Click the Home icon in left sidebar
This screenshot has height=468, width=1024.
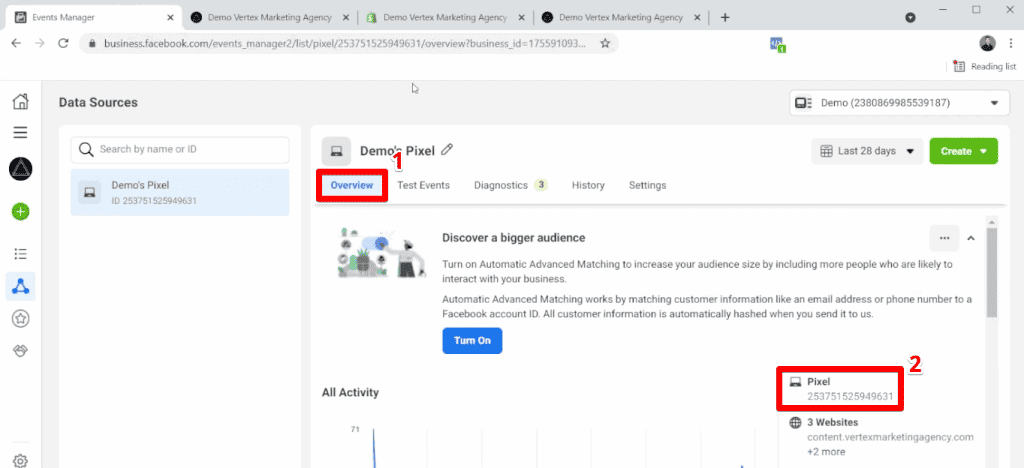pyautogui.click(x=20, y=102)
